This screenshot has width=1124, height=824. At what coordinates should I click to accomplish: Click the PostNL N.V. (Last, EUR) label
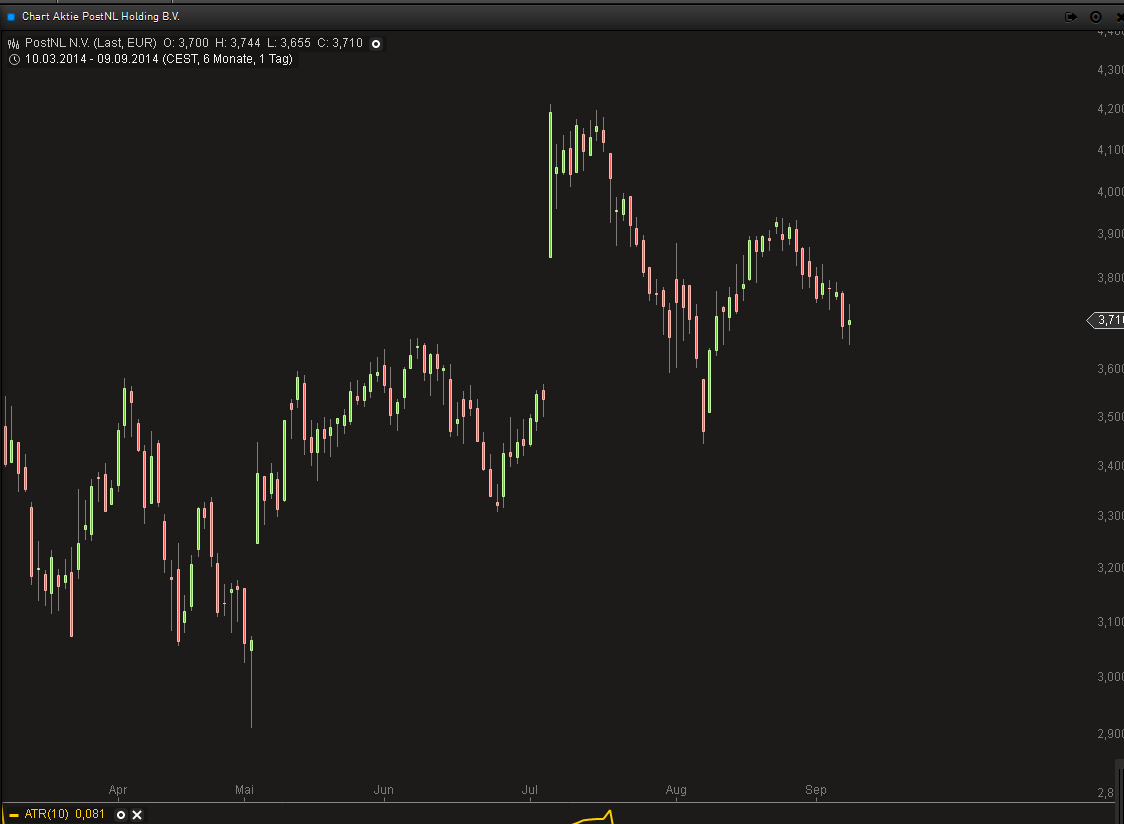point(90,44)
